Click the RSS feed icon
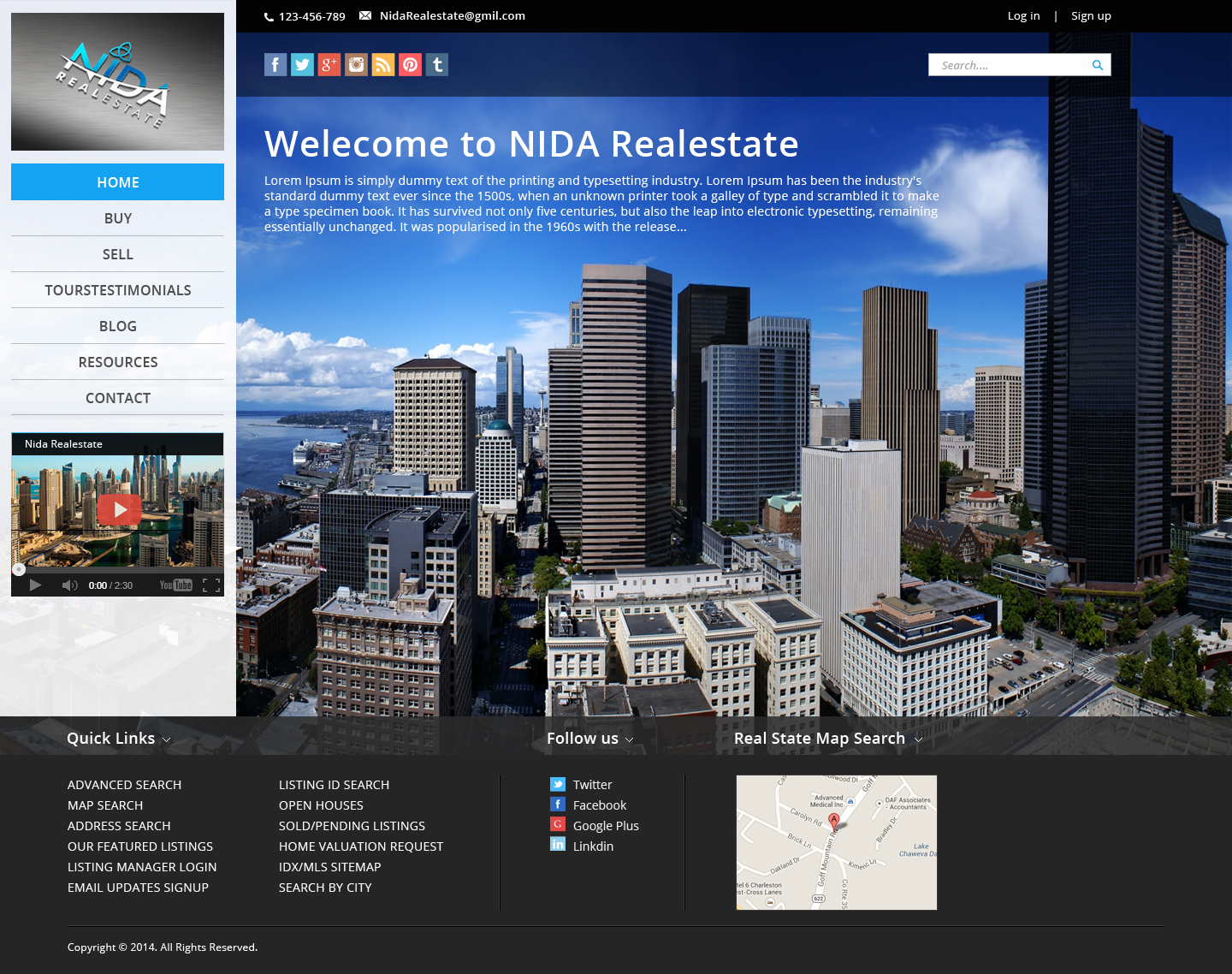 pyautogui.click(x=383, y=65)
